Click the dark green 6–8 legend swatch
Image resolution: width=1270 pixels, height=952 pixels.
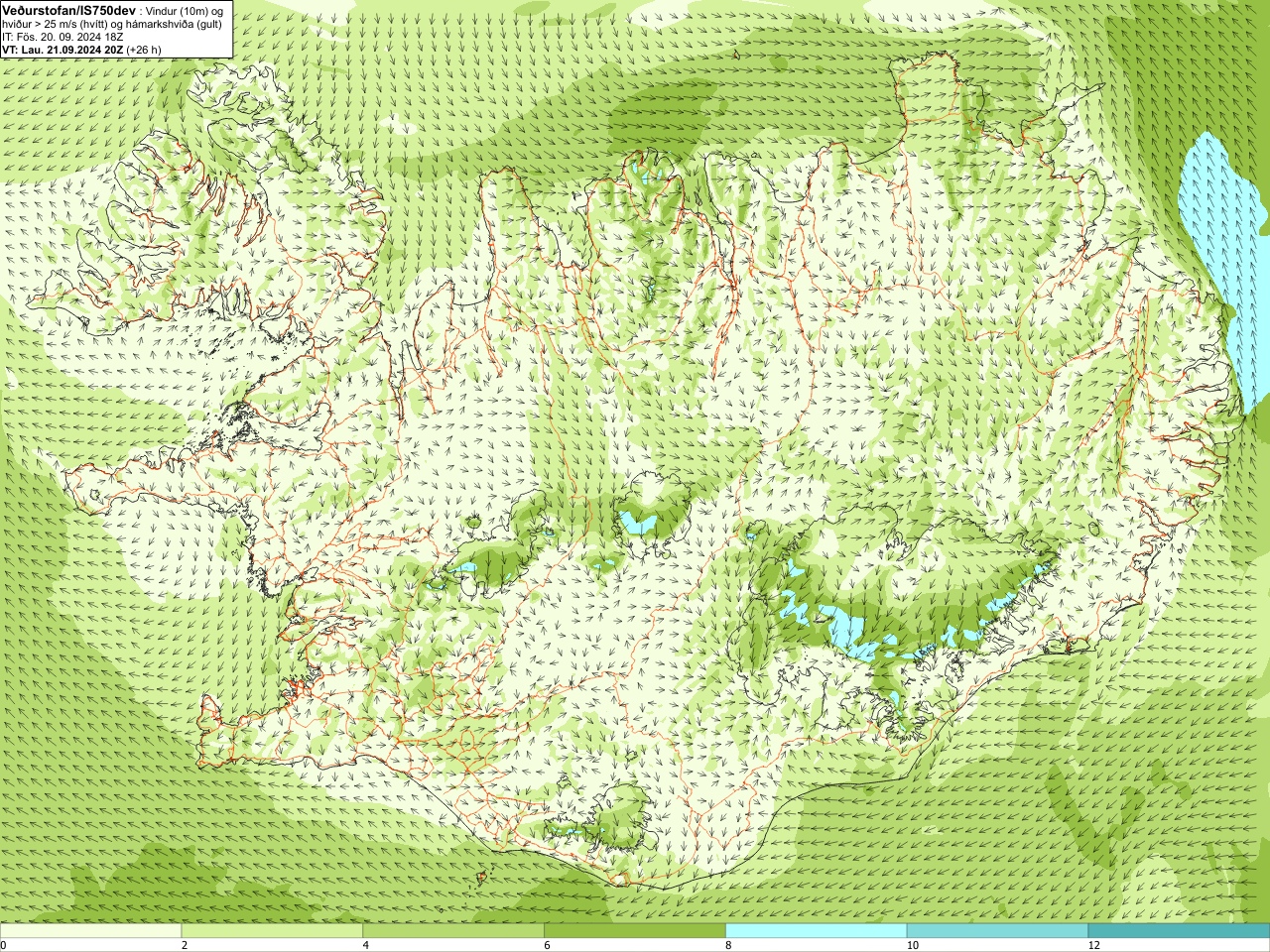(x=635, y=931)
